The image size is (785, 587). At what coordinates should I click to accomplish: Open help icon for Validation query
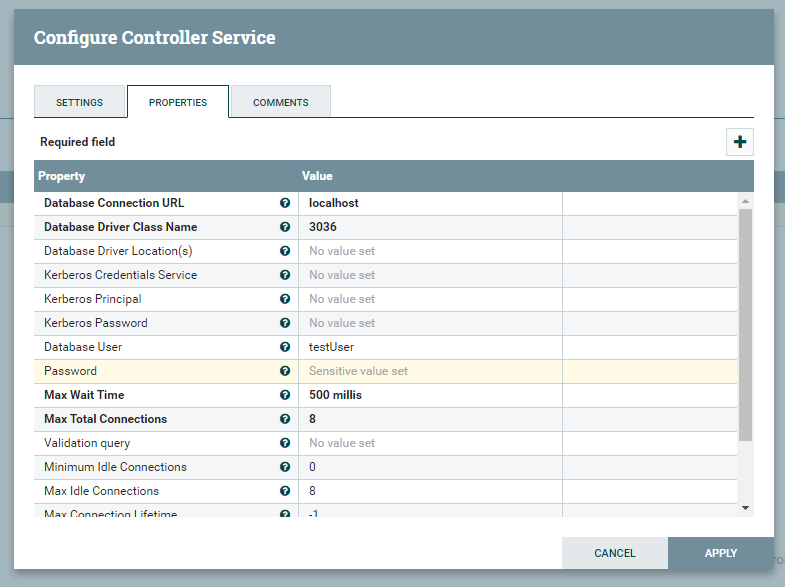click(x=285, y=443)
